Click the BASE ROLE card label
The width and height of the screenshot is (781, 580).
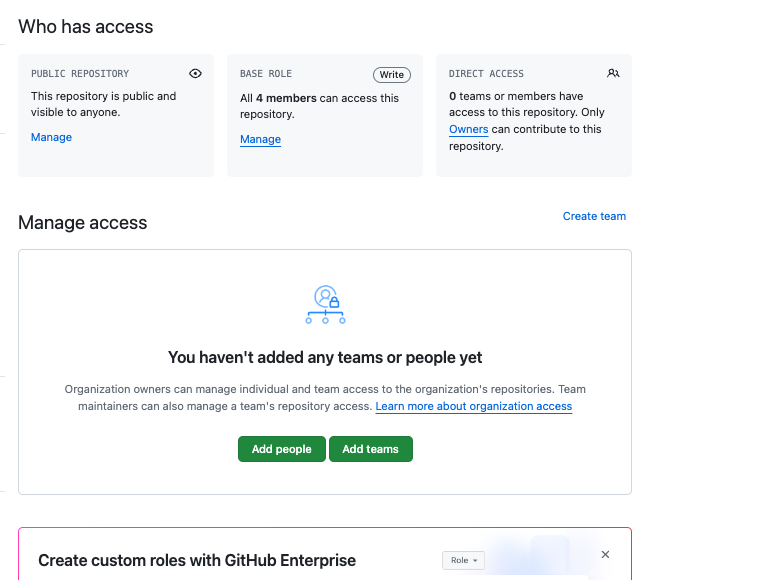266,74
